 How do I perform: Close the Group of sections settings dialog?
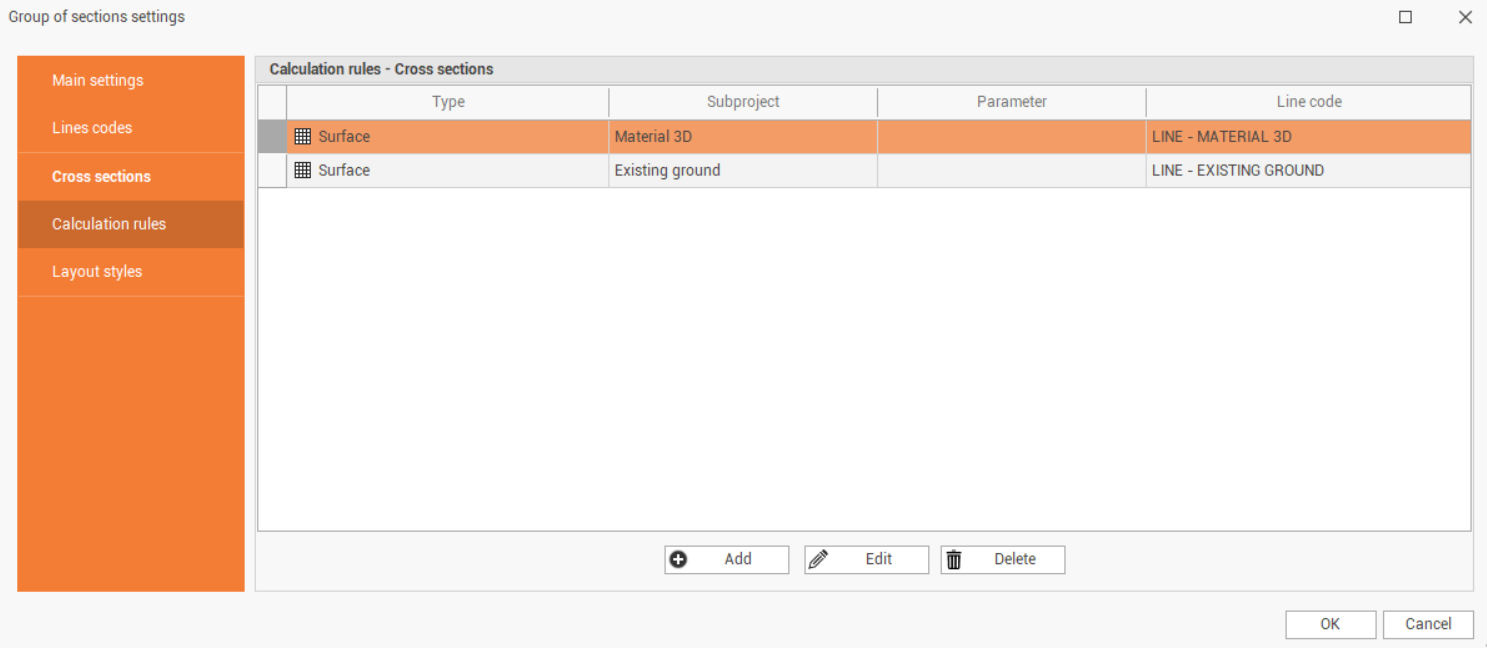tap(1465, 17)
